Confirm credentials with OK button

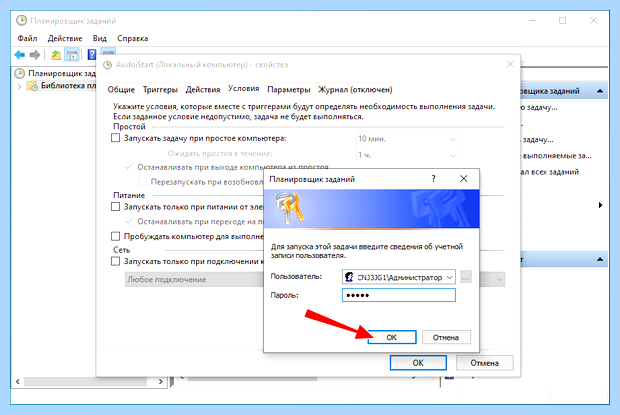point(392,337)
